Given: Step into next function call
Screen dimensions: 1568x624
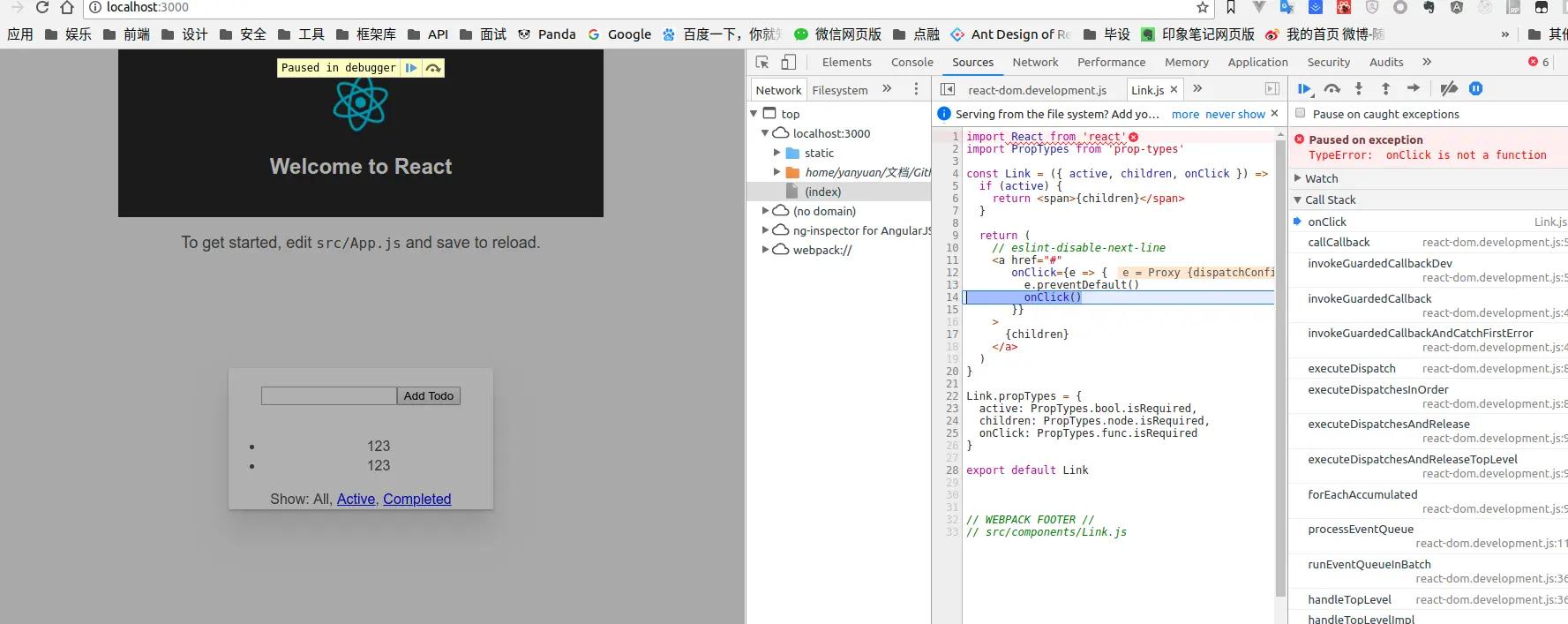Looking at the screenshot, I should 1359,88.
